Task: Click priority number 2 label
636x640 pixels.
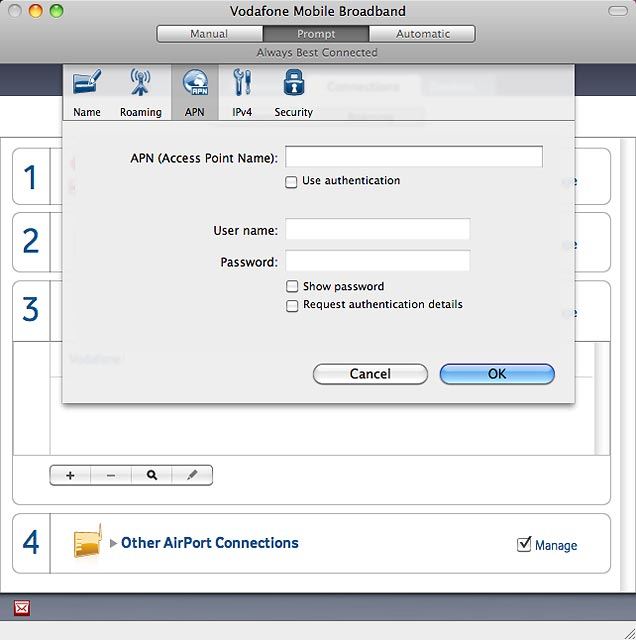Action: point(31,241)
